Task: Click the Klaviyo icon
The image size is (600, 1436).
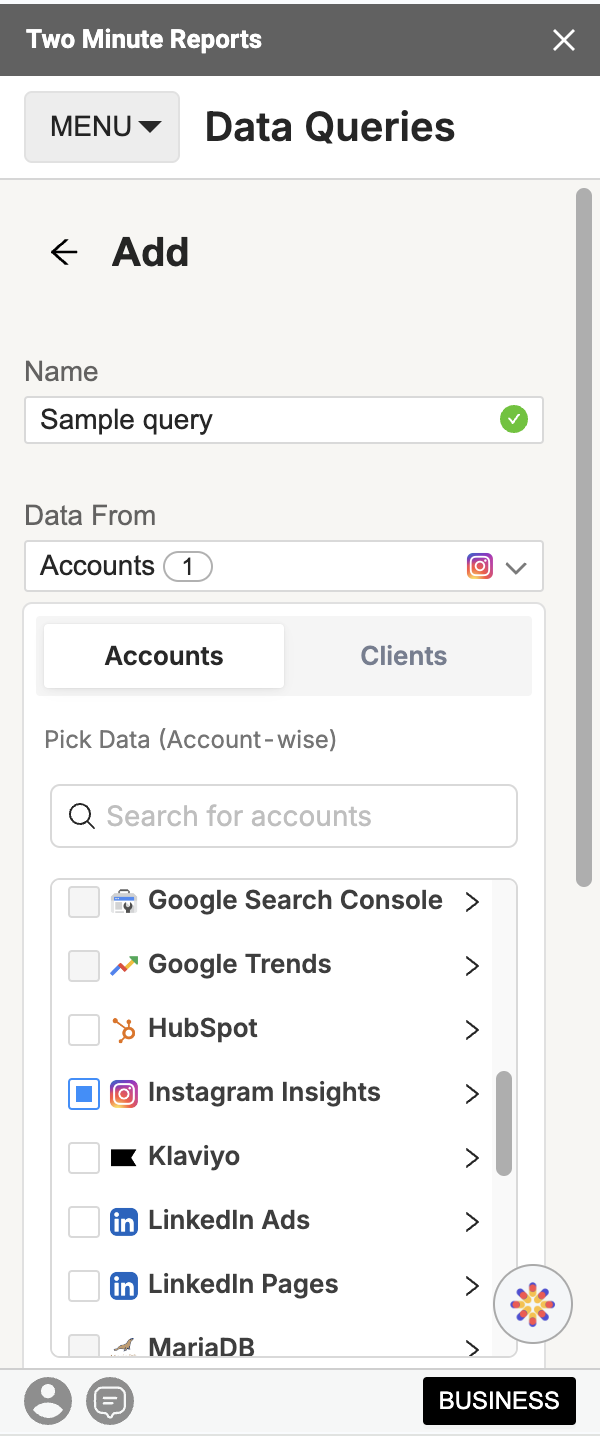Action: click(x=124, y=1157)
